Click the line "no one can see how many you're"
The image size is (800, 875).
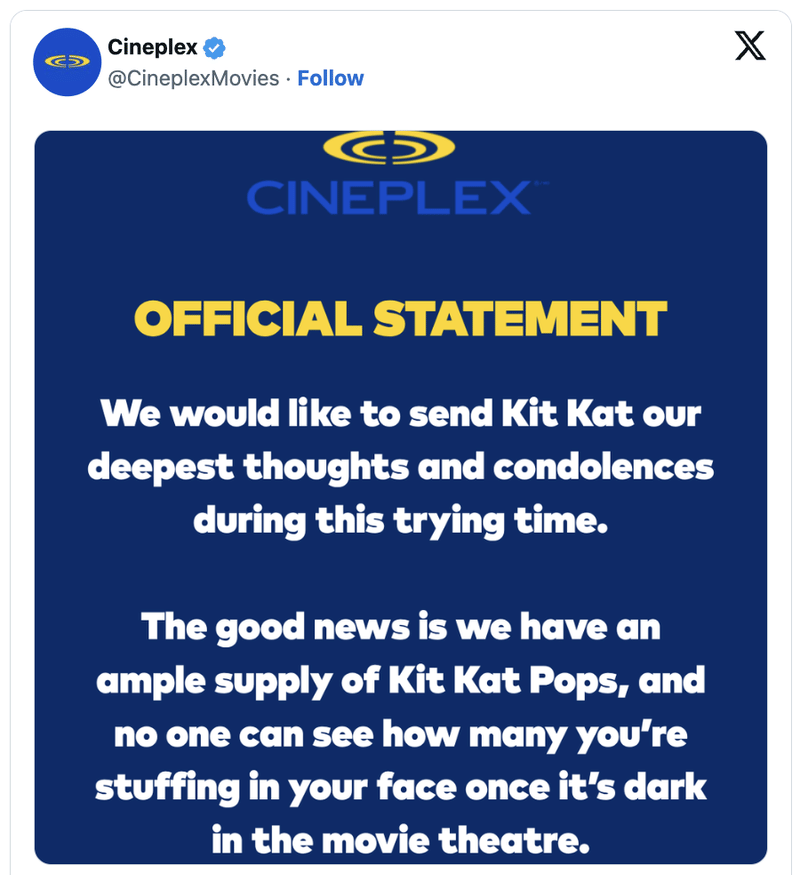tap(400, 734)
